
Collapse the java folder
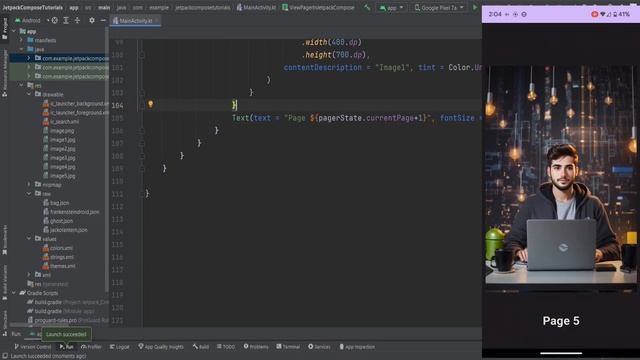(x=22, y=49)
